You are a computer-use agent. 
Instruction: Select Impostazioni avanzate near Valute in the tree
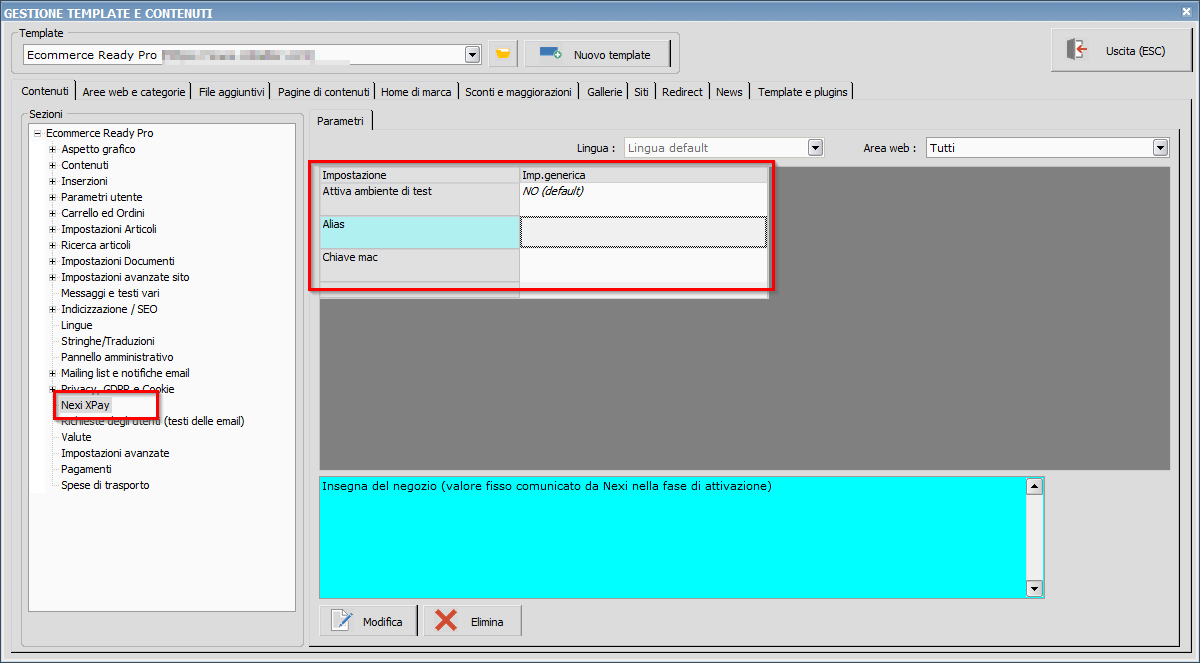click(115, 453)
